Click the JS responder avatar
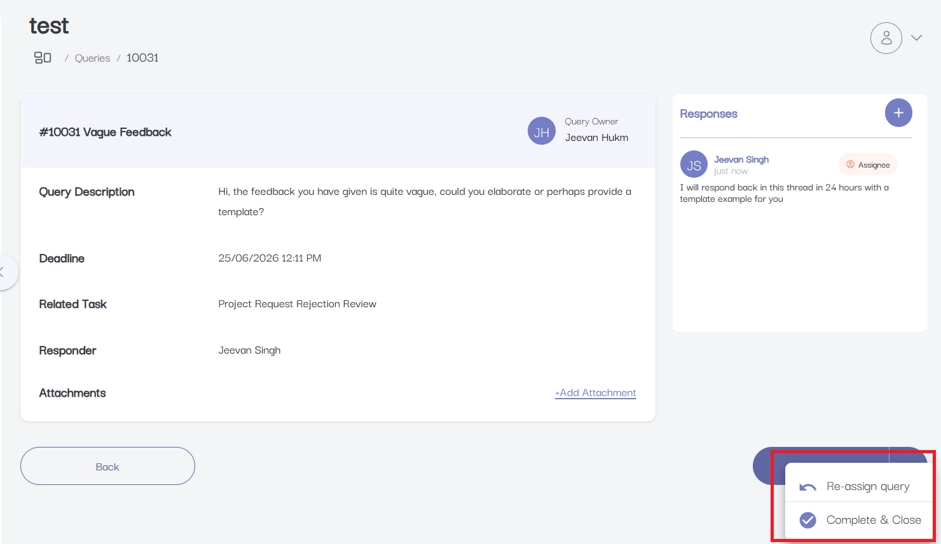This screenshot has height=544, width=941. pos(694,165)
